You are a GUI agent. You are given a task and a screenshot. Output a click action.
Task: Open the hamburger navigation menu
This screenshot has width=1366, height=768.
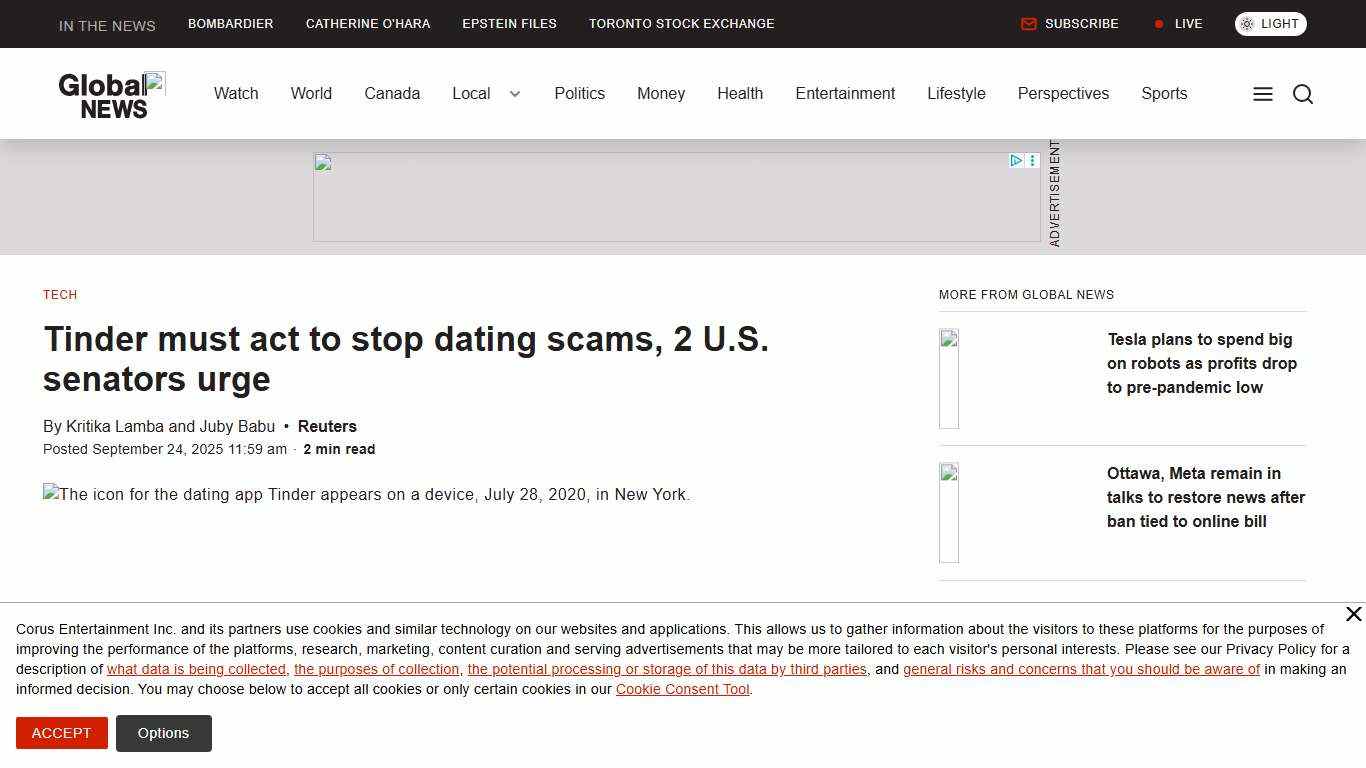click(x=1262, y=93)
